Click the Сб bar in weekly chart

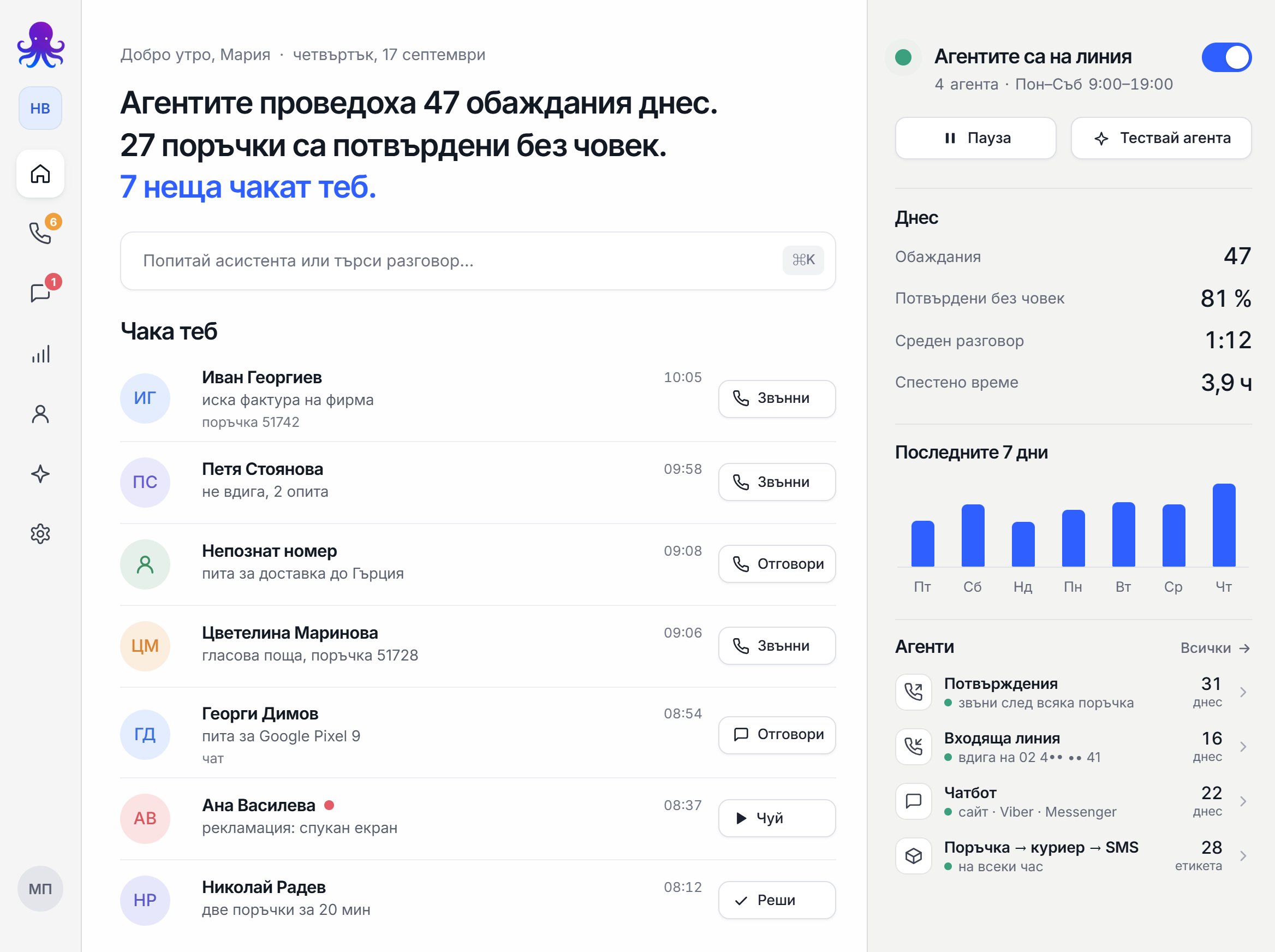click(x=973, y=535)
